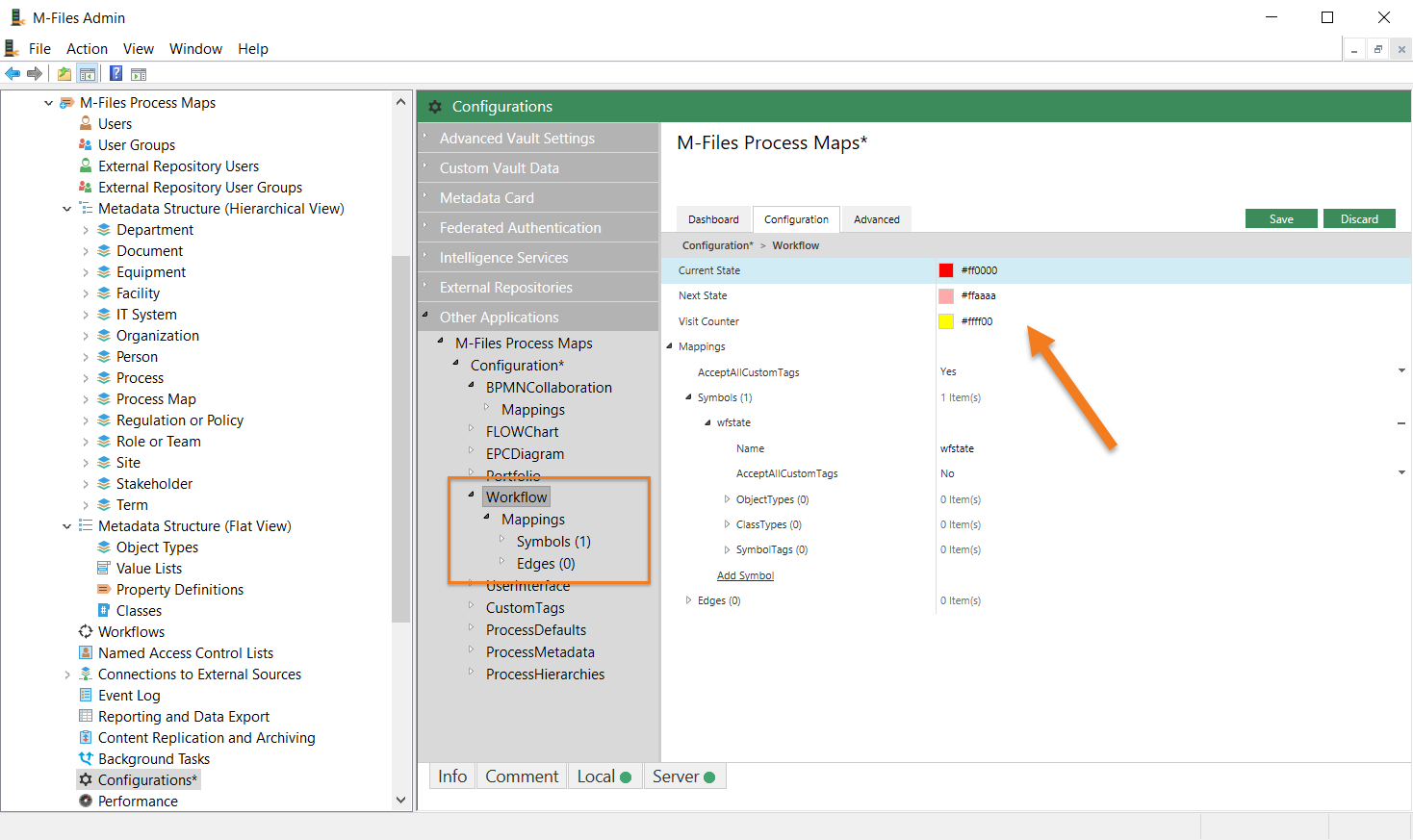Collapse the Metadata Structure (Flat View) node
Image resolution: width=1413 pixels, height=840 pixels.
[x=66, y=526]
